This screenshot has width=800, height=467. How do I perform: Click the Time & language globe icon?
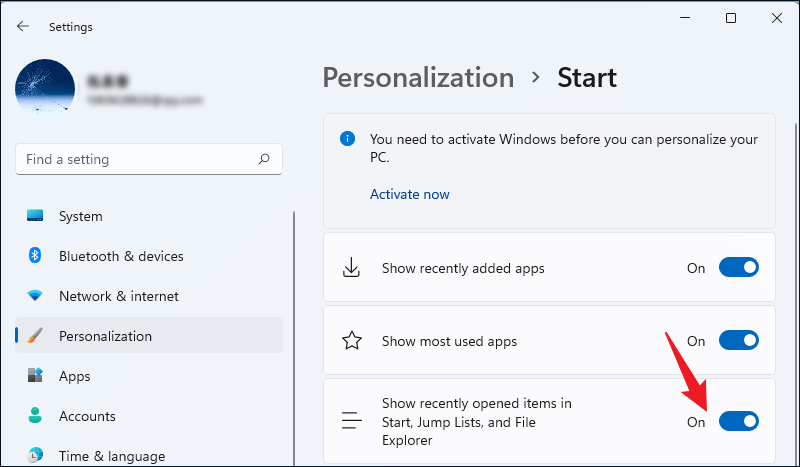[35, 455]
